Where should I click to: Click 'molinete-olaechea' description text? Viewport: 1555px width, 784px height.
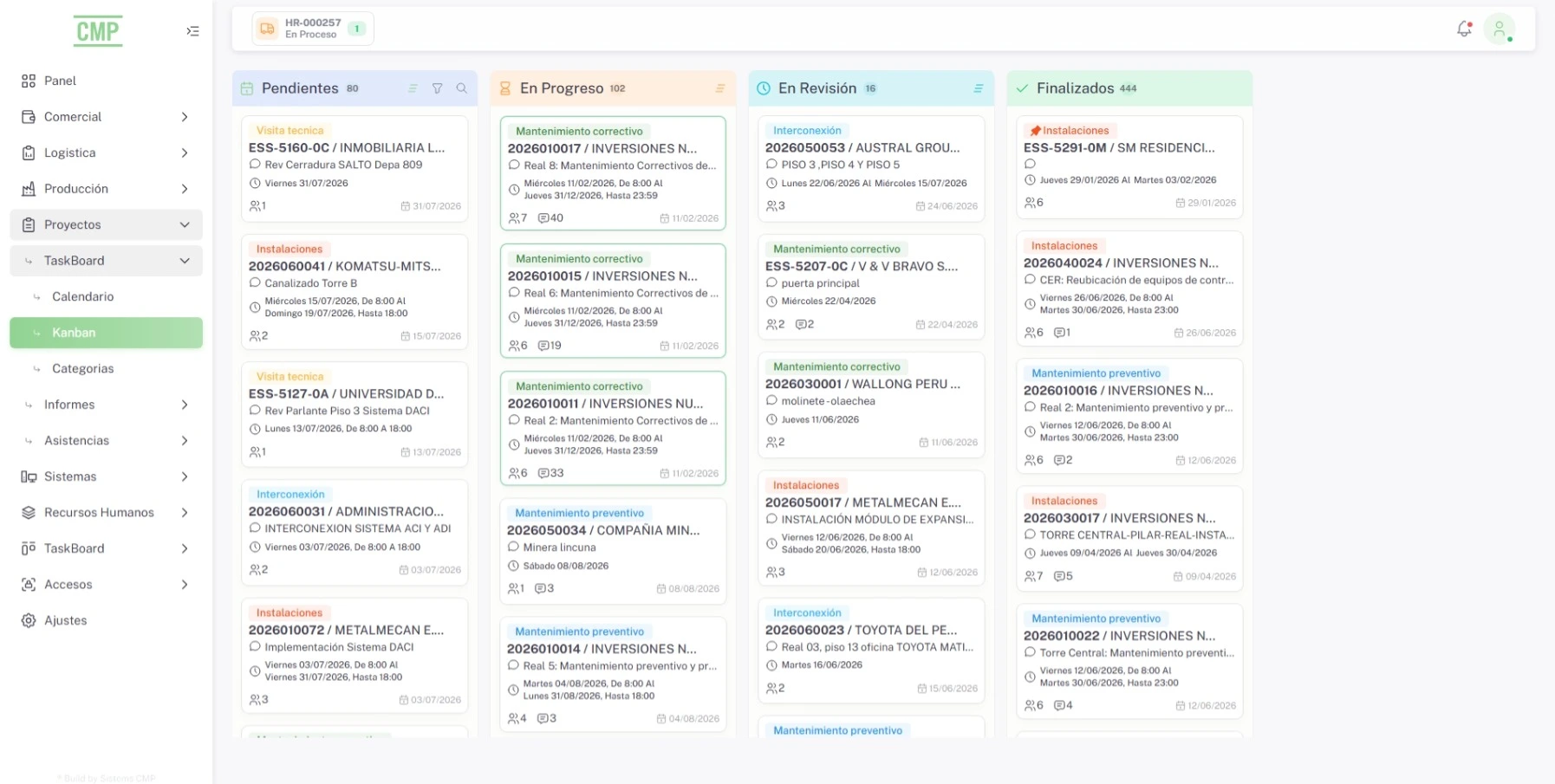point(829,401)
